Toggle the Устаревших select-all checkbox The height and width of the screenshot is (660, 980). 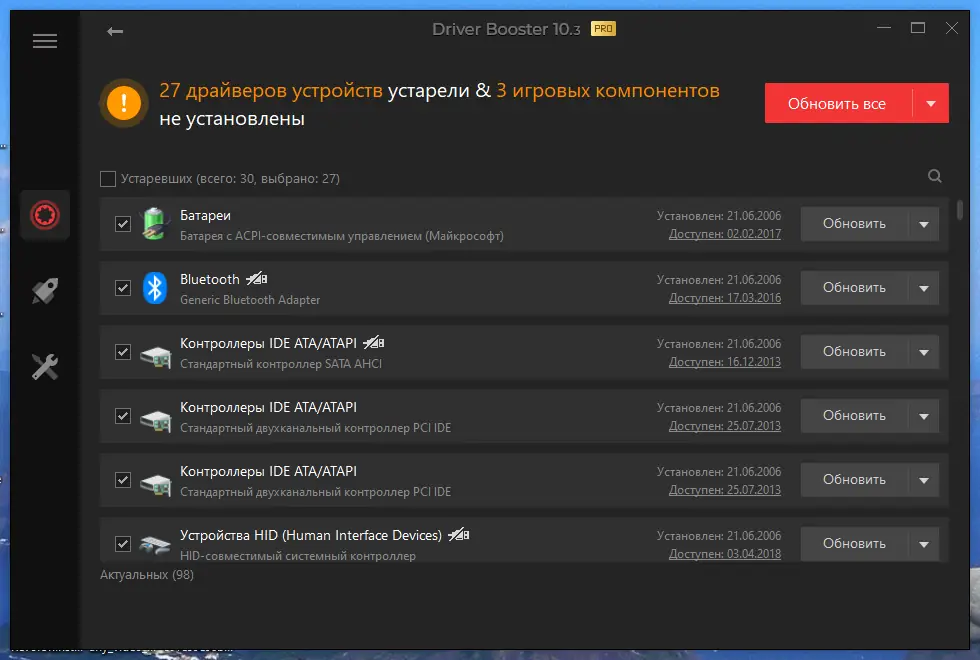(x=107, y=177)
